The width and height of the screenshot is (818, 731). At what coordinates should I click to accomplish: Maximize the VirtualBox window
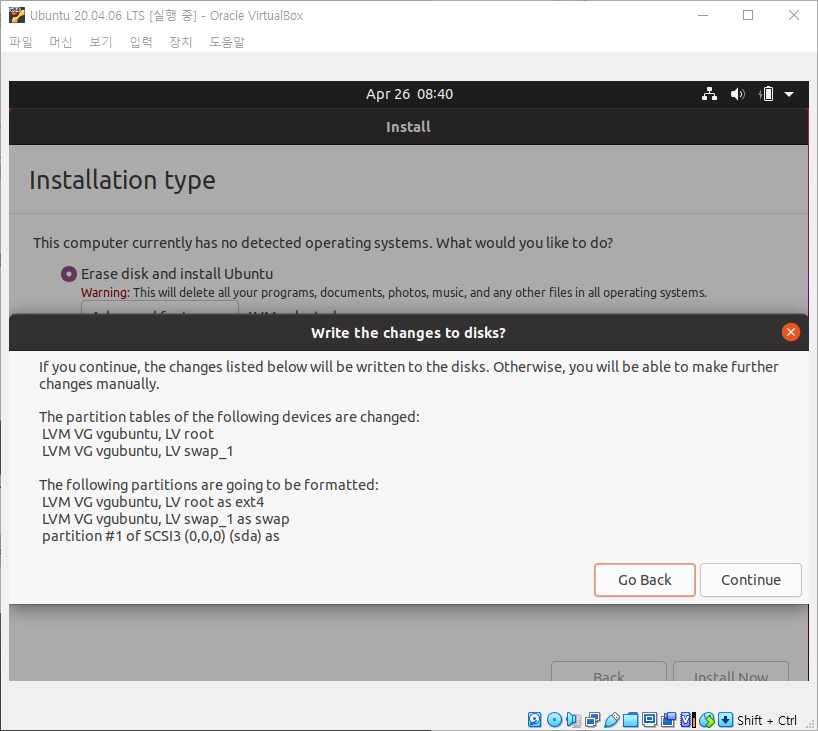coord(748,16)
